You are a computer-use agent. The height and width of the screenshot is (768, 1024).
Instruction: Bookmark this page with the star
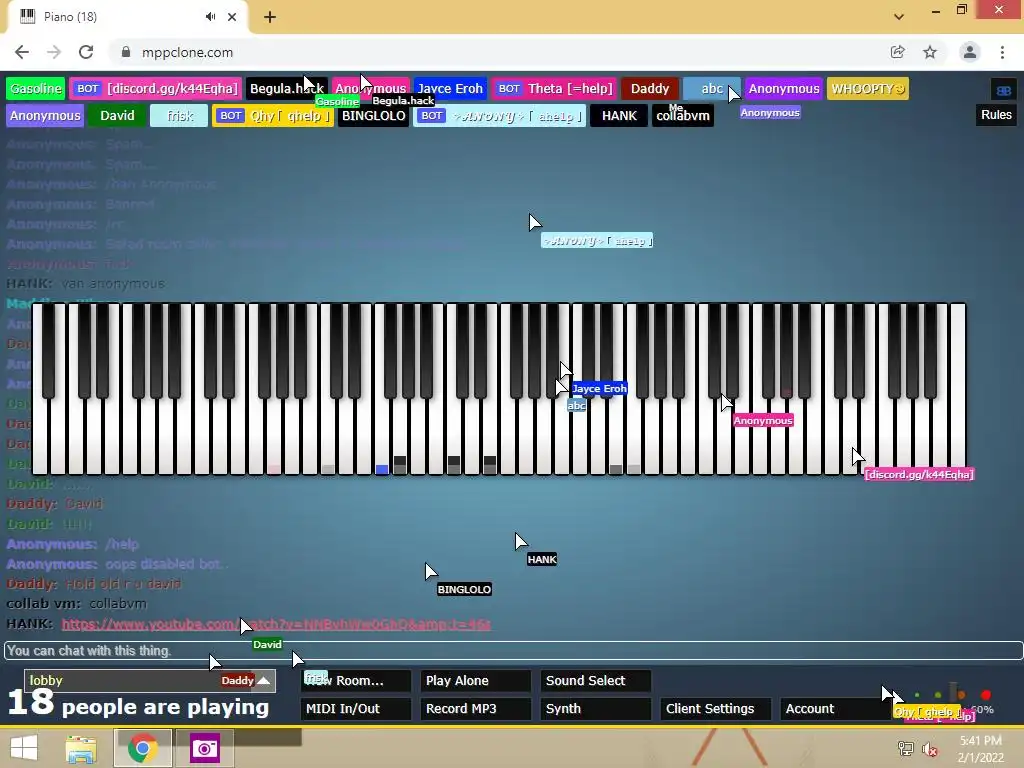930,52
